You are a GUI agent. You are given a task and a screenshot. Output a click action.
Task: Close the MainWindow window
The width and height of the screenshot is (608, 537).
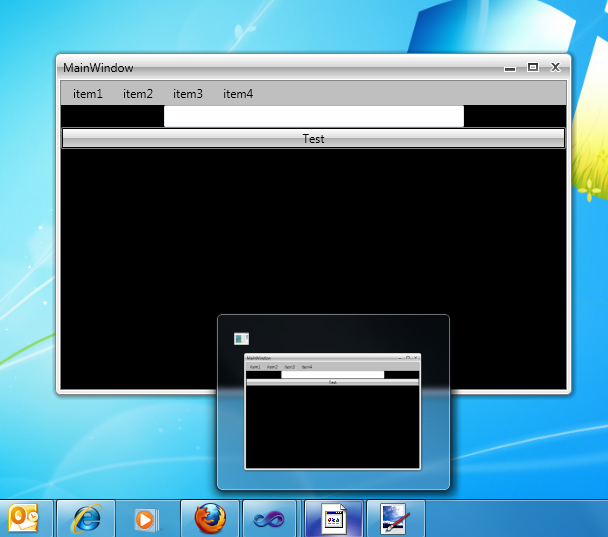[556, 67]
